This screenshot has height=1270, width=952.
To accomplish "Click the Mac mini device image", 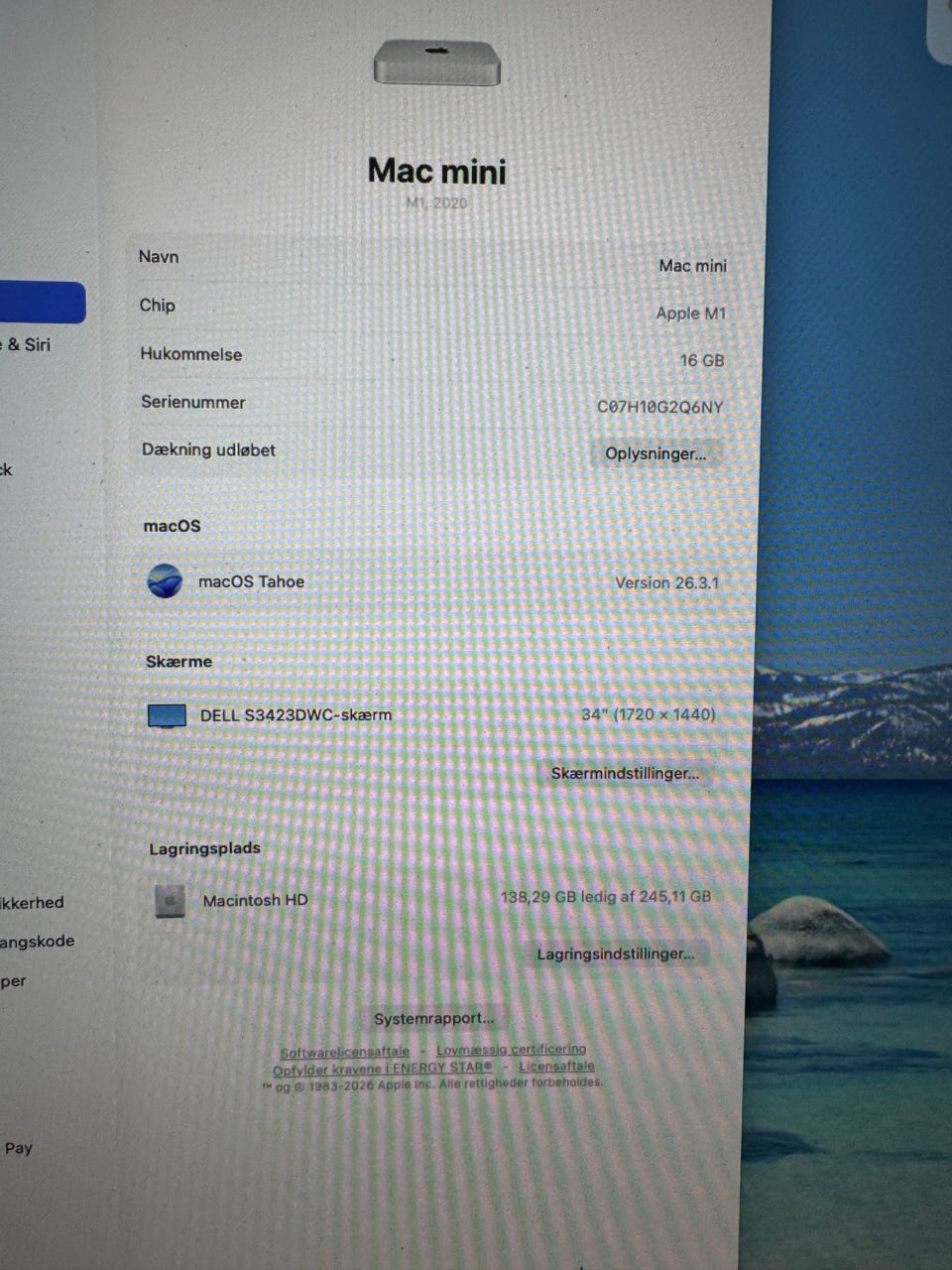I will (437, 63).
